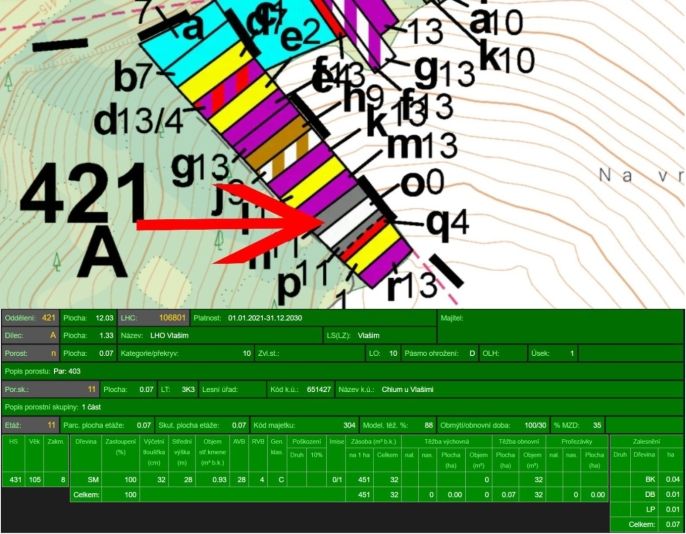
Task: Select the big letter A below 421
Action: tap(102, 254)
